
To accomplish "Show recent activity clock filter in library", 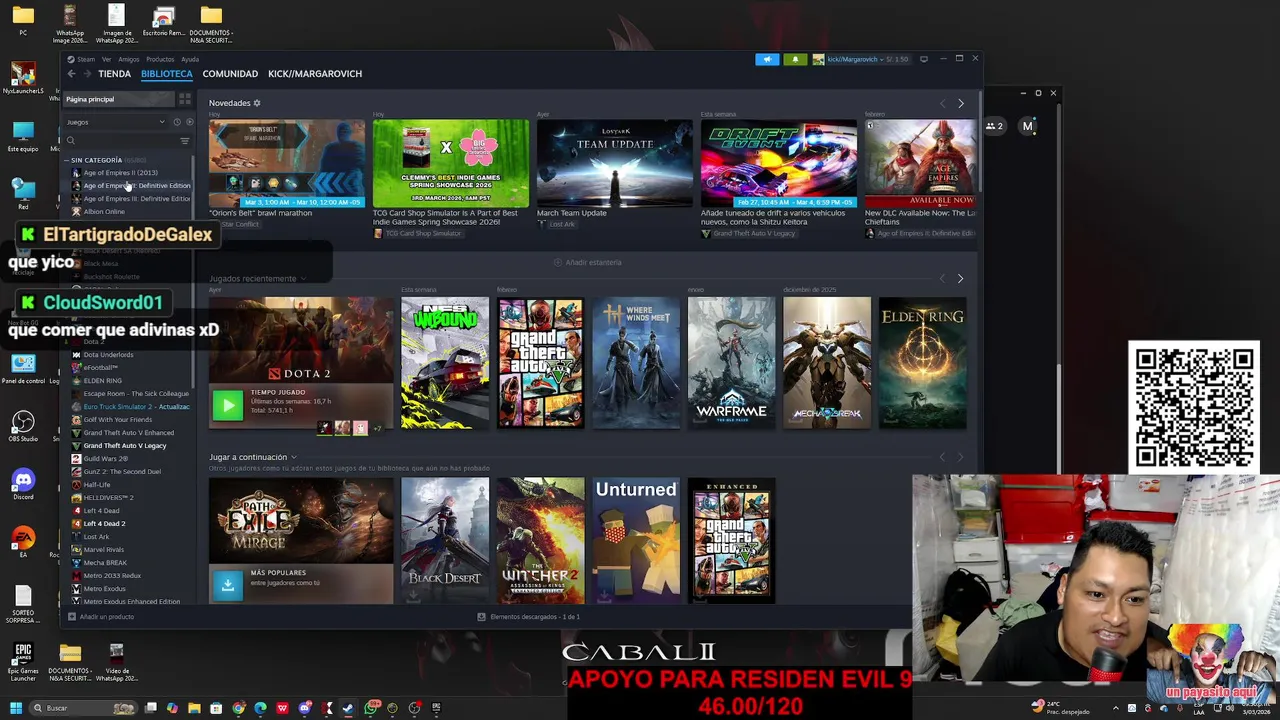I will tap(177, 122).
